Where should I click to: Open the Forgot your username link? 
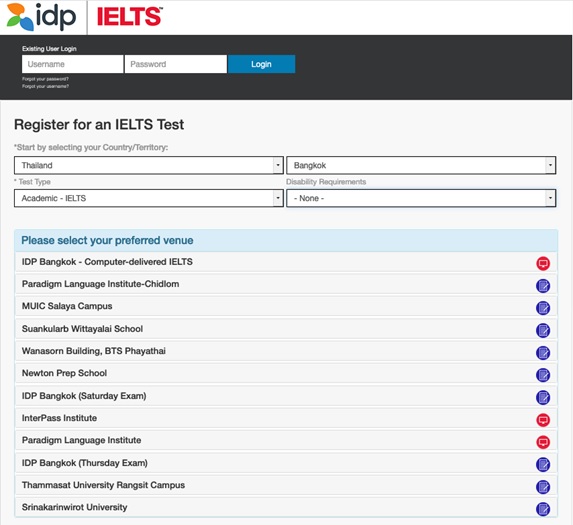coord(45,86)
